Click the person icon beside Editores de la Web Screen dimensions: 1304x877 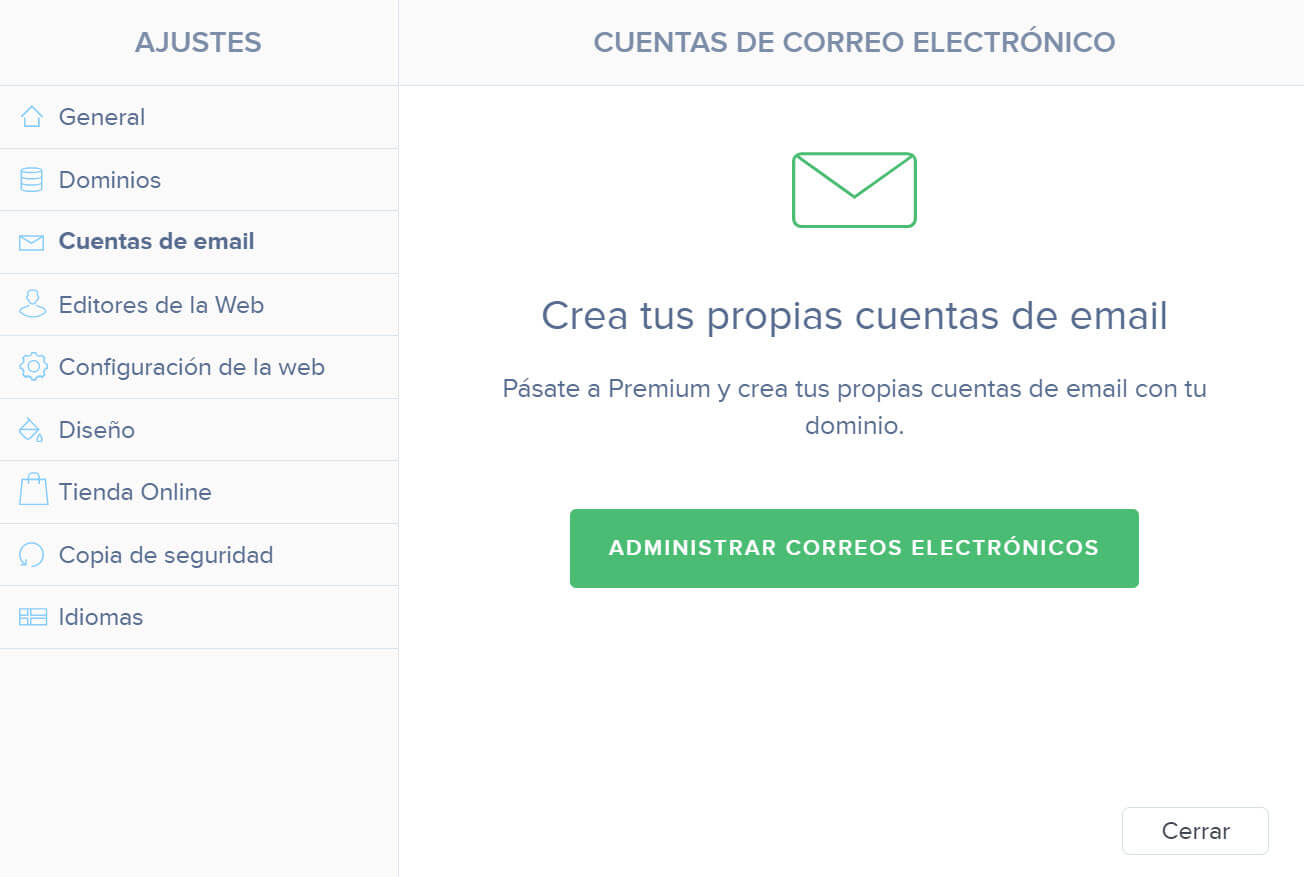tap(32, 304)
